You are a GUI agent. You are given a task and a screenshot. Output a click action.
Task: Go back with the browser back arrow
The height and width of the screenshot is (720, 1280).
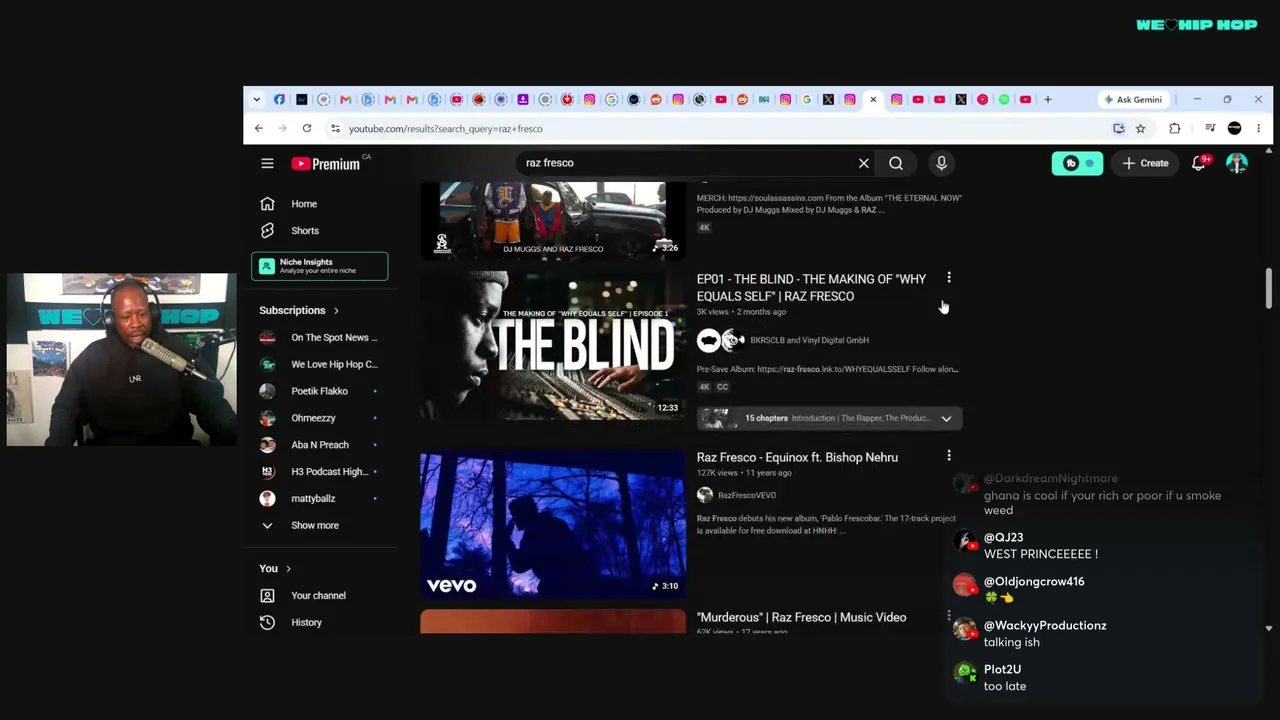[259, 128]
